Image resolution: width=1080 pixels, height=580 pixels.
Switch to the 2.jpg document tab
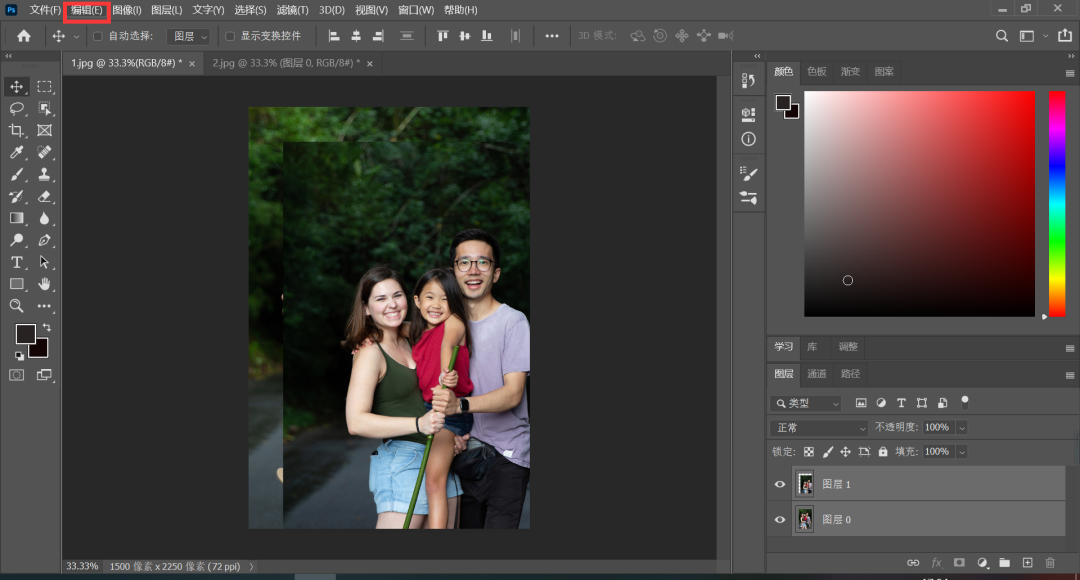(286, 63)
